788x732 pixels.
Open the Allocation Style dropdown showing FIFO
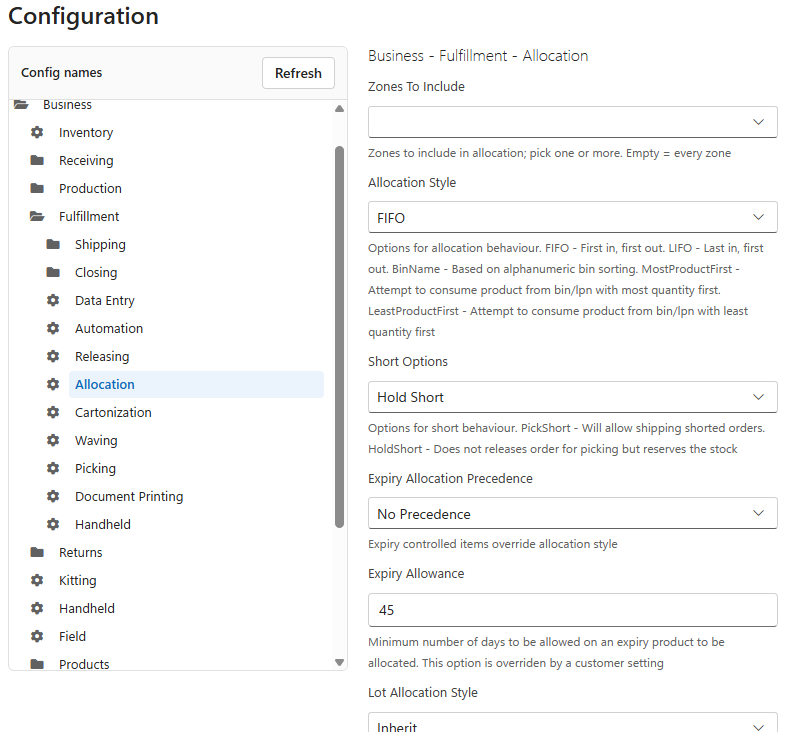(572, 217)
